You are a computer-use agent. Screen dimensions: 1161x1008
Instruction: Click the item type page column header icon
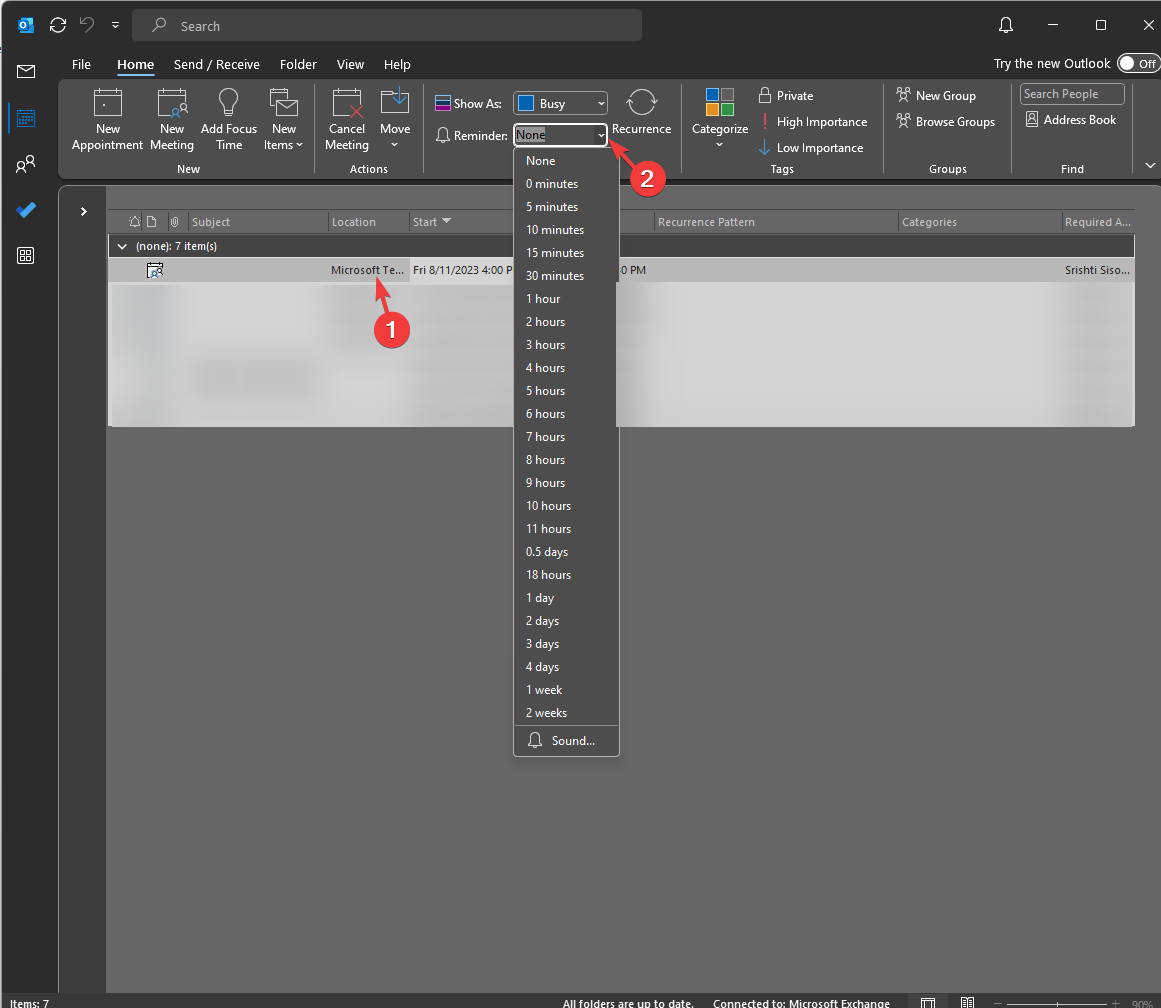coord(152,221)
